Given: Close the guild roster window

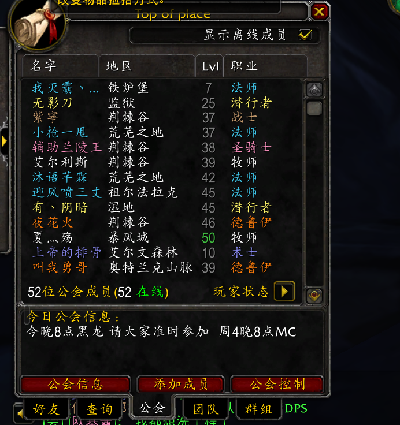Looking at the screenshot, I should click(x=319, y=12).
